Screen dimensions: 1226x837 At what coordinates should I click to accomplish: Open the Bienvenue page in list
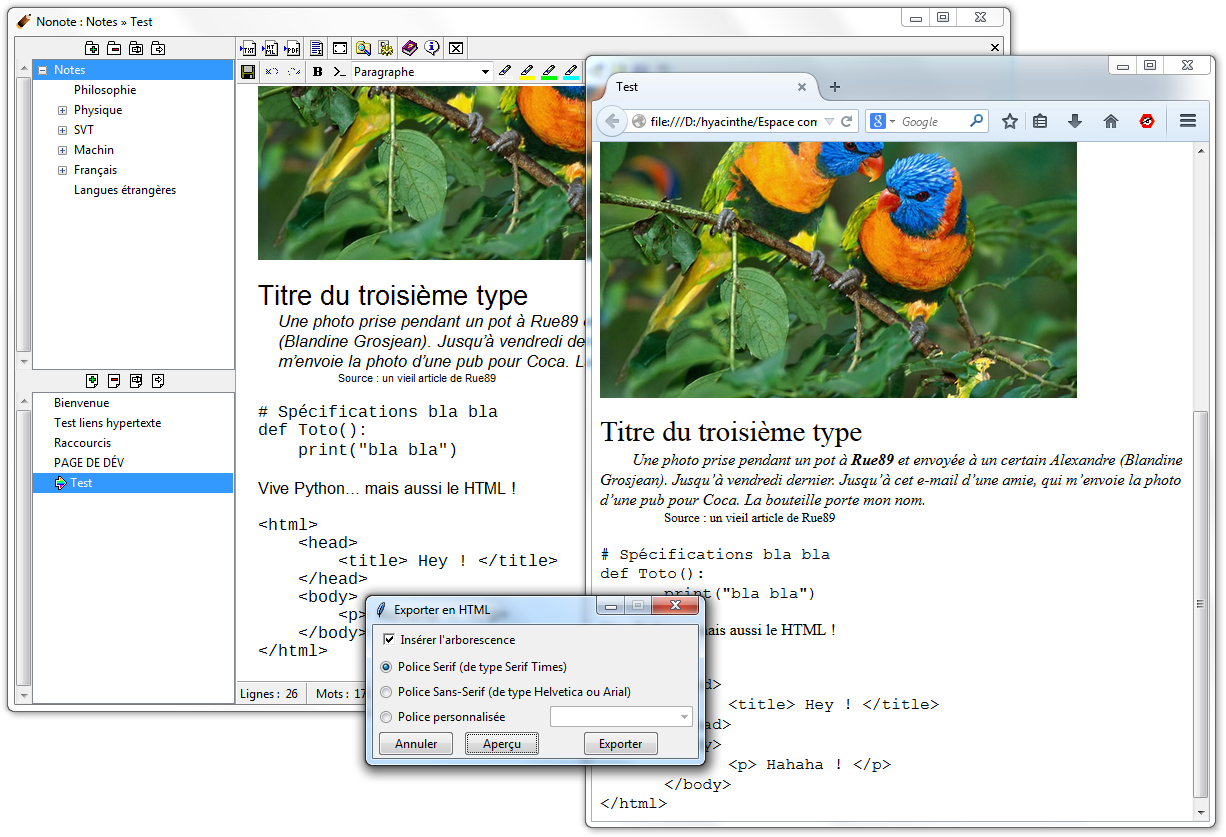(82, 403)
